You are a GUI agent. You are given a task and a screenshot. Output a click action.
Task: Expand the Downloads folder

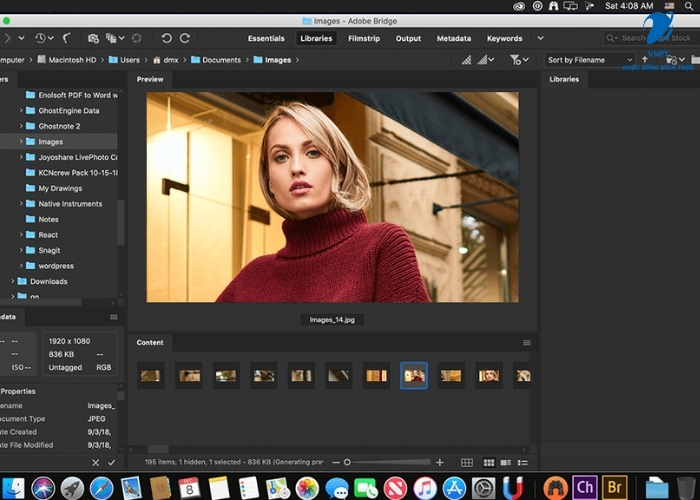pyautogui.click(x=12, y=281)
